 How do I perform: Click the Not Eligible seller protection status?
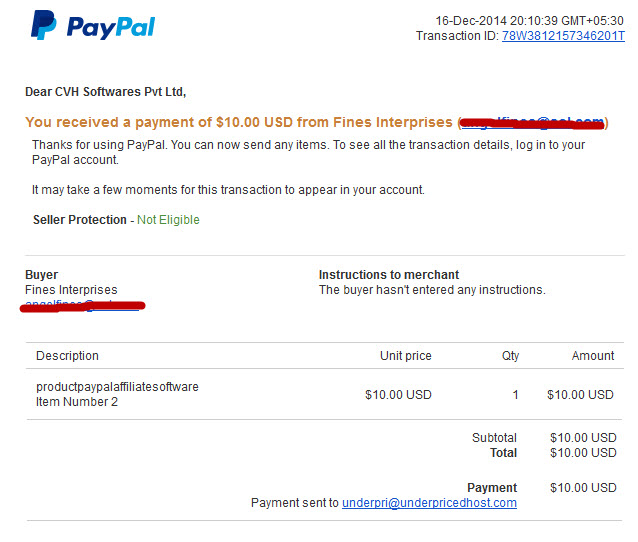(168, 220)
